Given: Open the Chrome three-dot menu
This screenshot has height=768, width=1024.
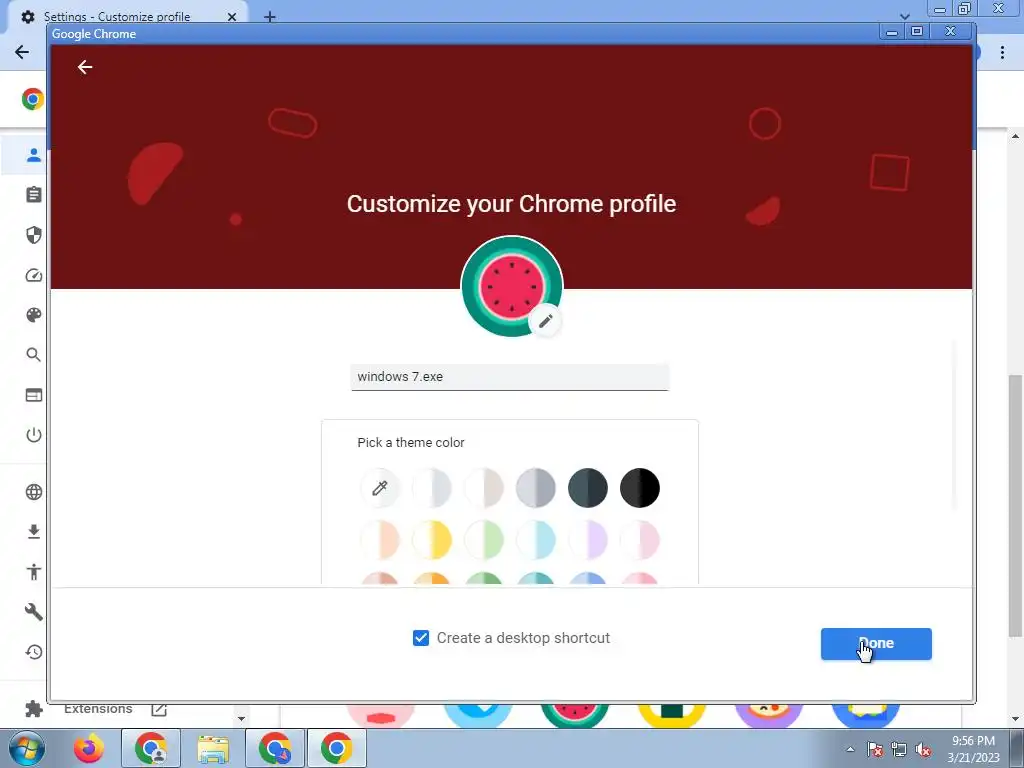Looking at the screenshot, I should click(x=1002, y=53).
